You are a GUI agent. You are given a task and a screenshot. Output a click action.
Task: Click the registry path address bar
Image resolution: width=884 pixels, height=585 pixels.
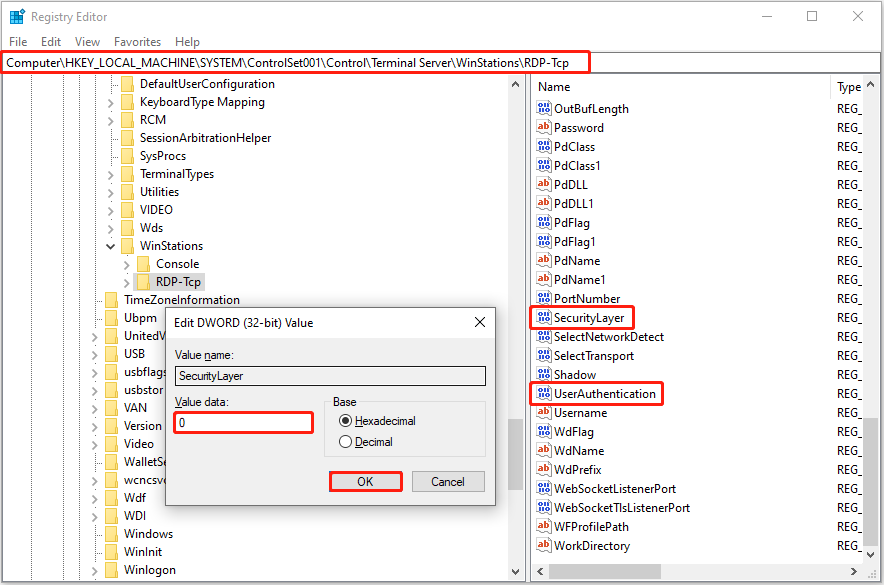point(296,62)
